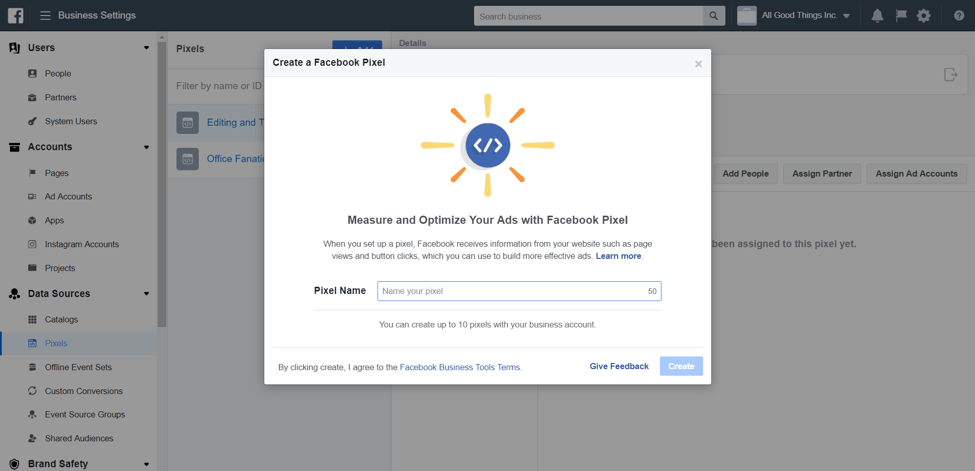
Task: Open Ad Accounts in the sidebar
Action: [68, 197]
